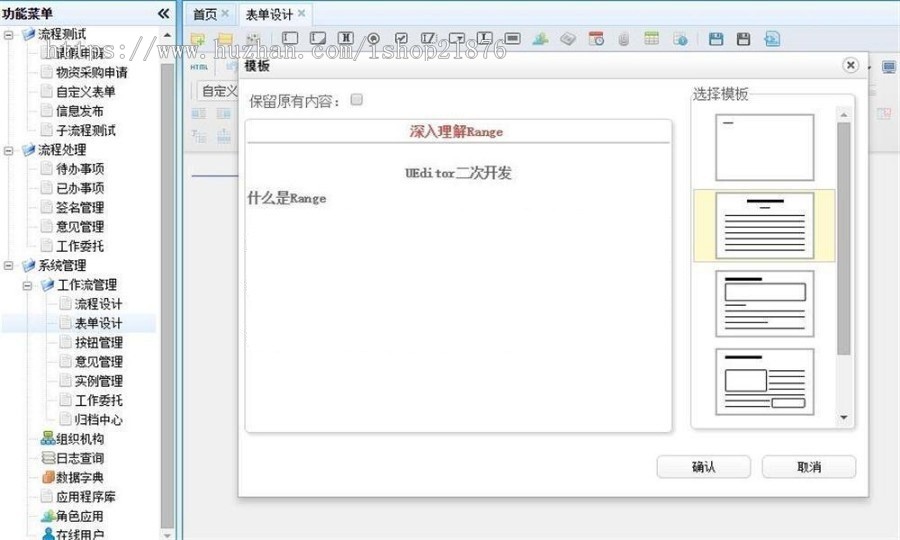Click the left menu scrollbar down arrow
The image size is (900, 540).
coord(167,535)
